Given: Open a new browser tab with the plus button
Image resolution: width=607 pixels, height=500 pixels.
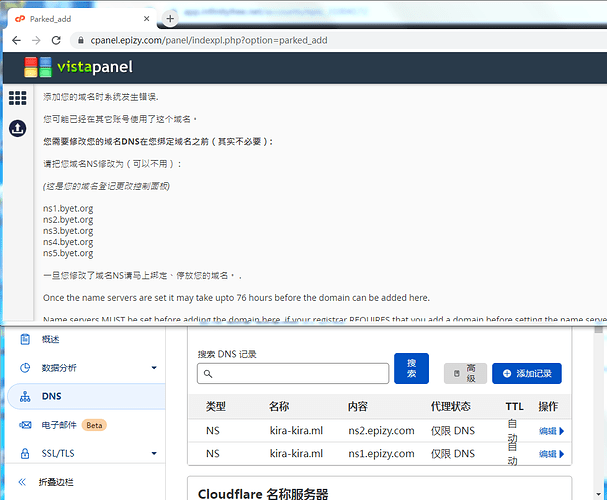Looking at the screenshot, I should (170, 18).
